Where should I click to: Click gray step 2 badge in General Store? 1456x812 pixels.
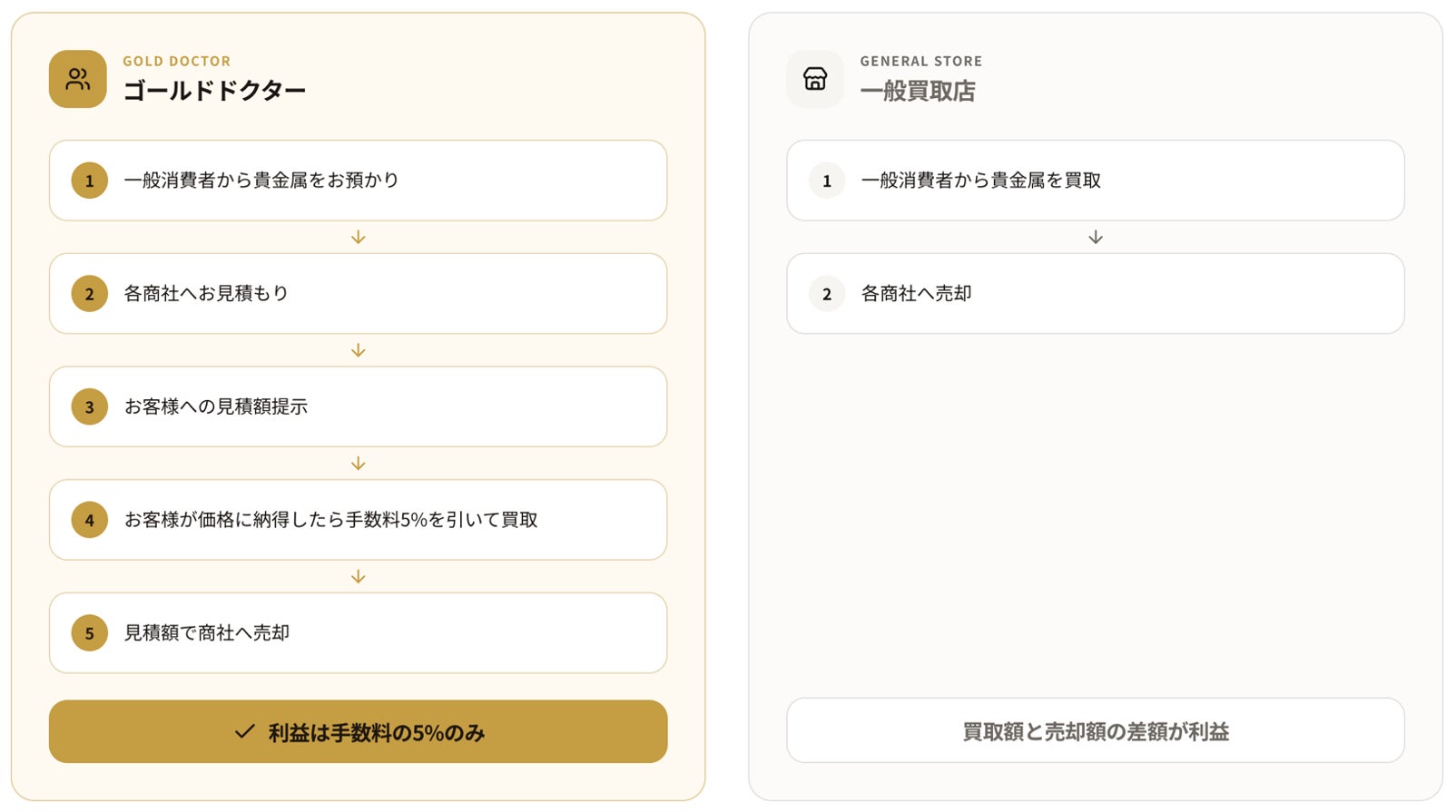827,294
